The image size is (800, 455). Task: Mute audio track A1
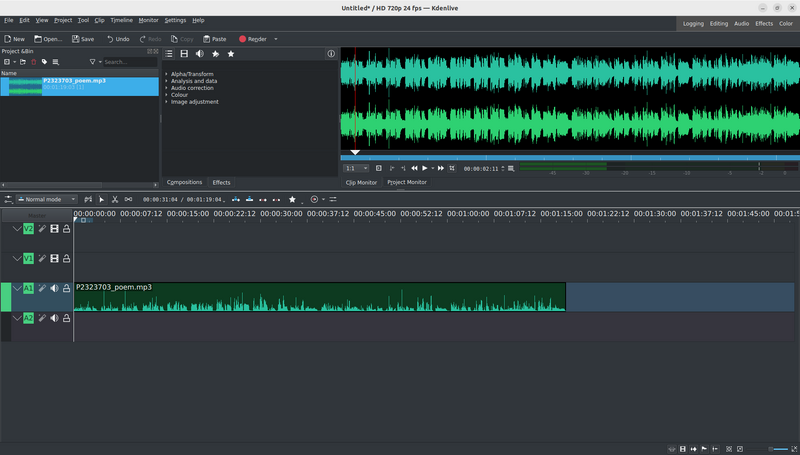54,288
